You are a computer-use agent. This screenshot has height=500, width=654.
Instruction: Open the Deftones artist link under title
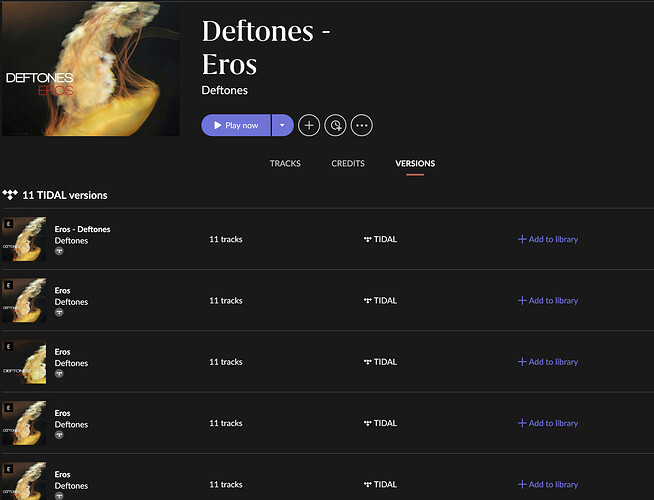pos(224,90)
